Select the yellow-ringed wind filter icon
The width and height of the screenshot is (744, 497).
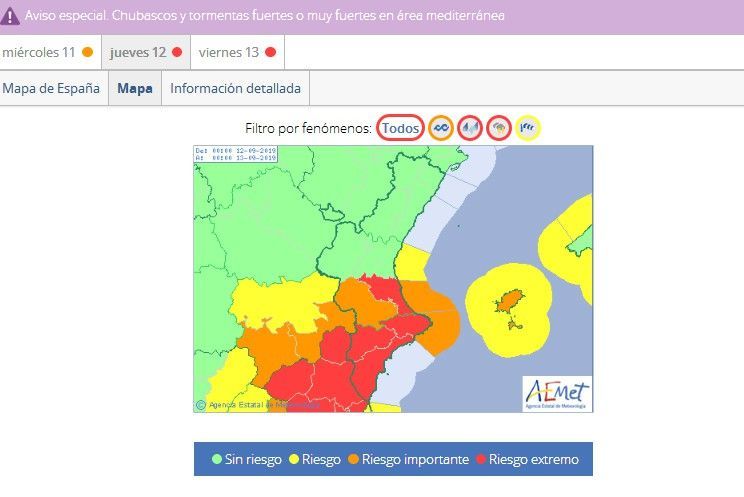528,128
